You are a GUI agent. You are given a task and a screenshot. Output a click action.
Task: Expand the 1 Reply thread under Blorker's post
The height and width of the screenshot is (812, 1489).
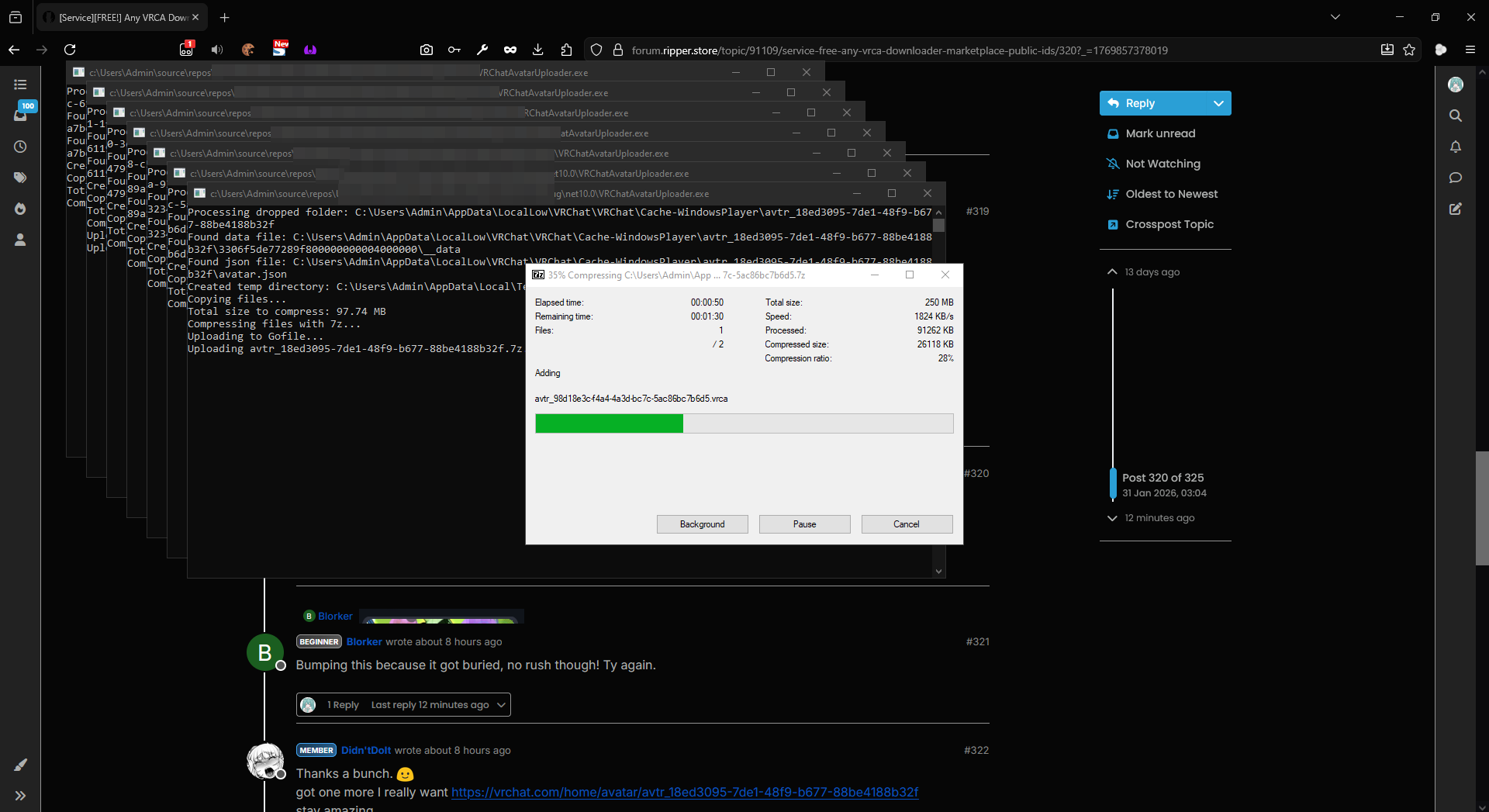(403, 705)
